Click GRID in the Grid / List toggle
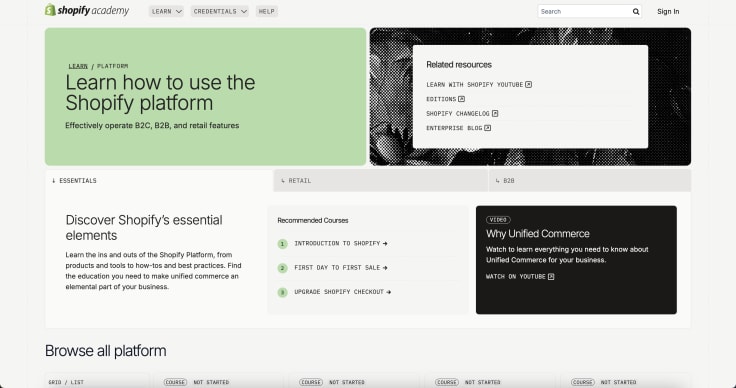This screenshot has width=736, height=388. (x=56, y=382)
